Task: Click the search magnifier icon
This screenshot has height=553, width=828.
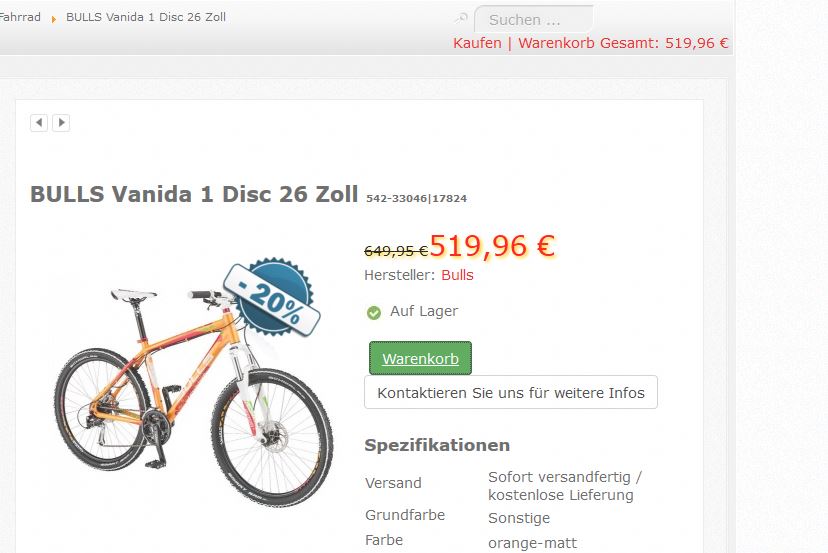Action: tap(461, 18)
